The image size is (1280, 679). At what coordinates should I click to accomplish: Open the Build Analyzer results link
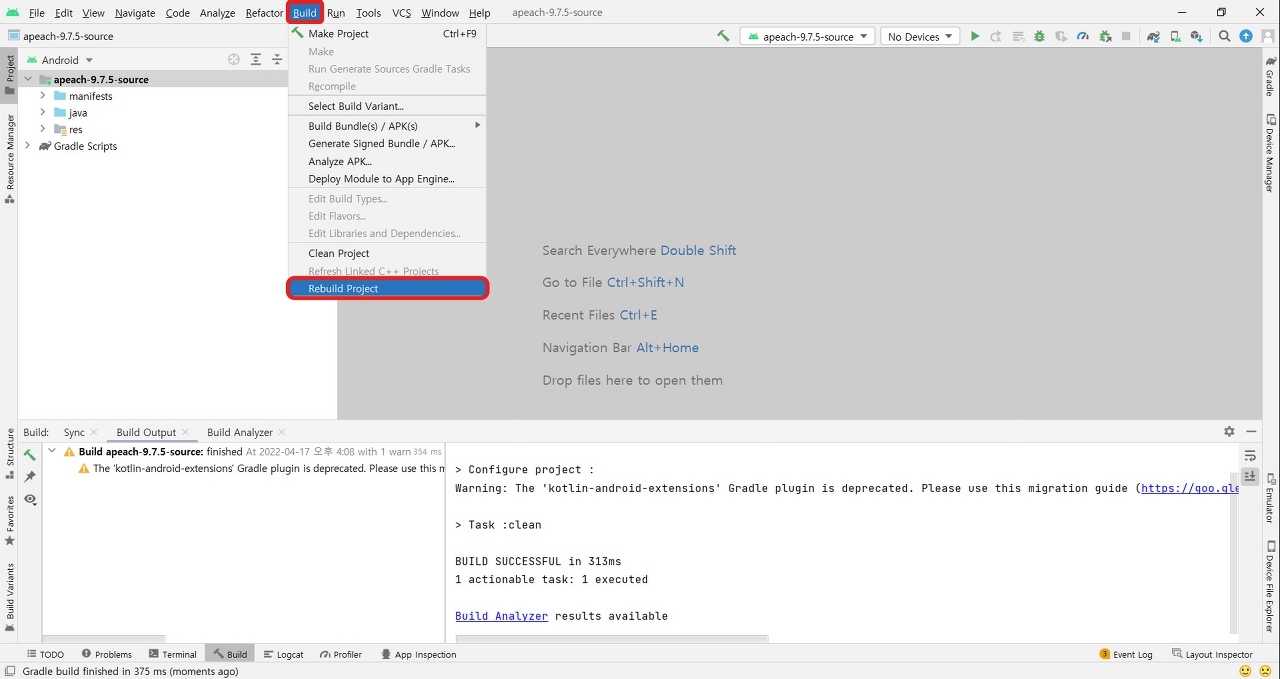click(501, 616)
